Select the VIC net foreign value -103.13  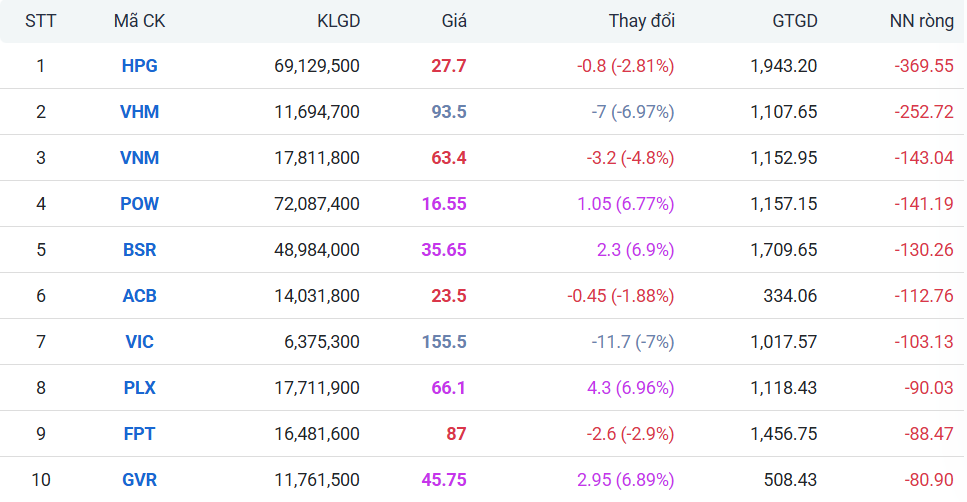coord(924,342)
